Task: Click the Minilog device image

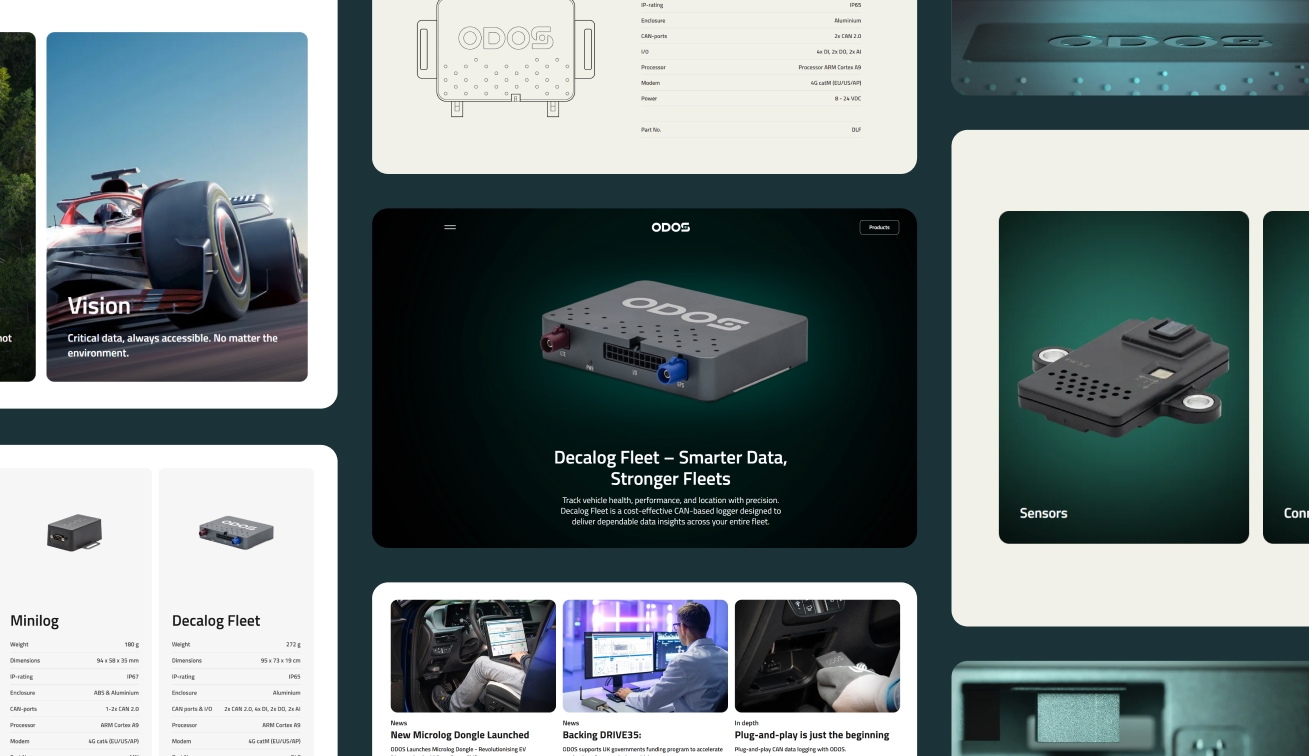Action: click(74, 532)
